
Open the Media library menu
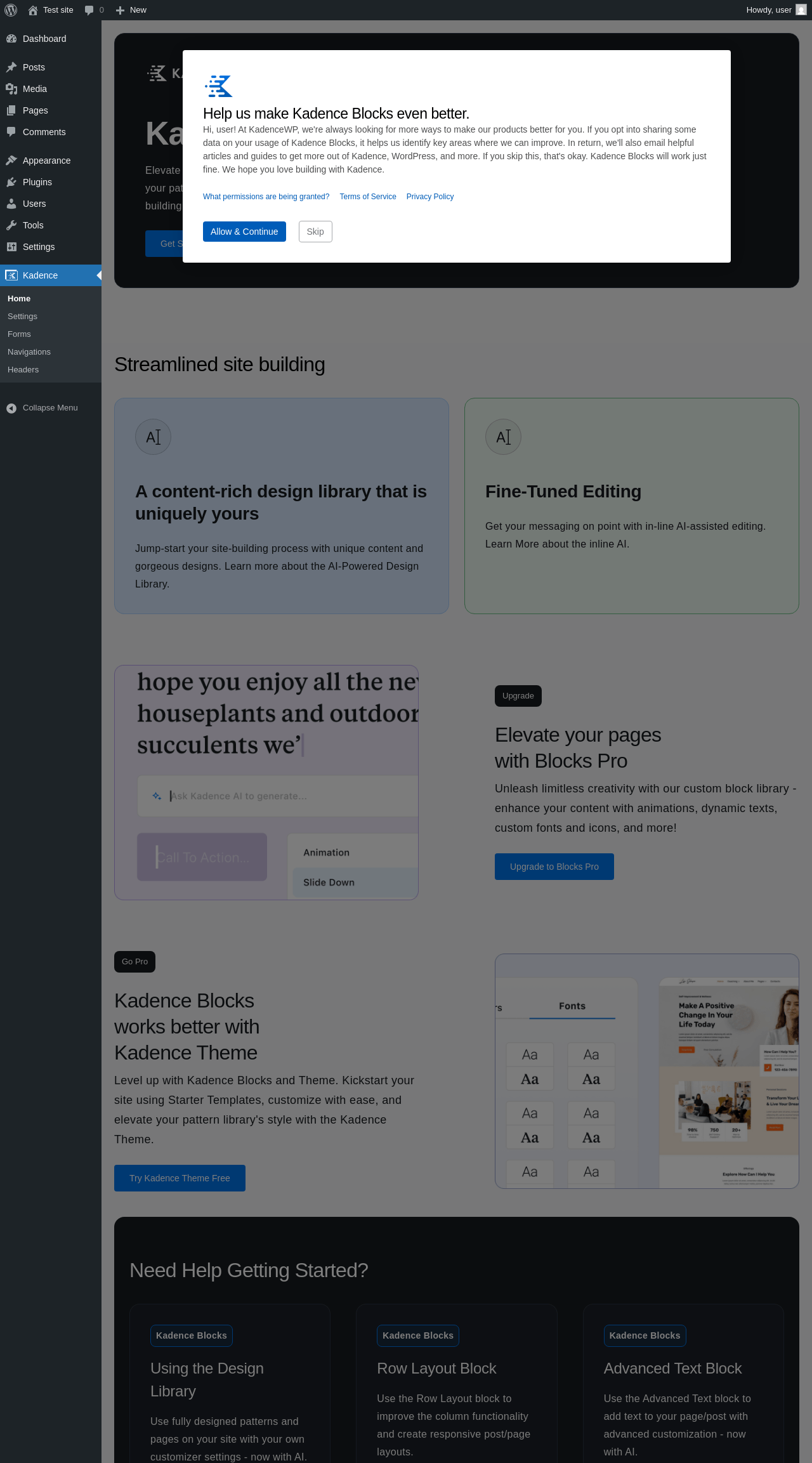tap(51, 89)
